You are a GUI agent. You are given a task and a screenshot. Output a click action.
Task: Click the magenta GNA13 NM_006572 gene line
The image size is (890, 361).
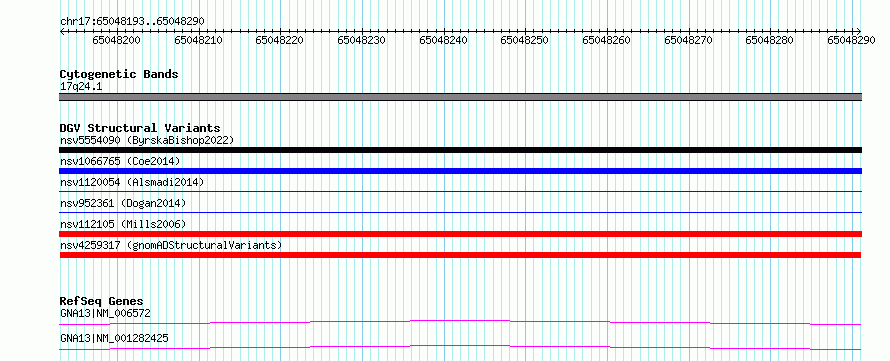pyautogui.click(x=460, y=322)
